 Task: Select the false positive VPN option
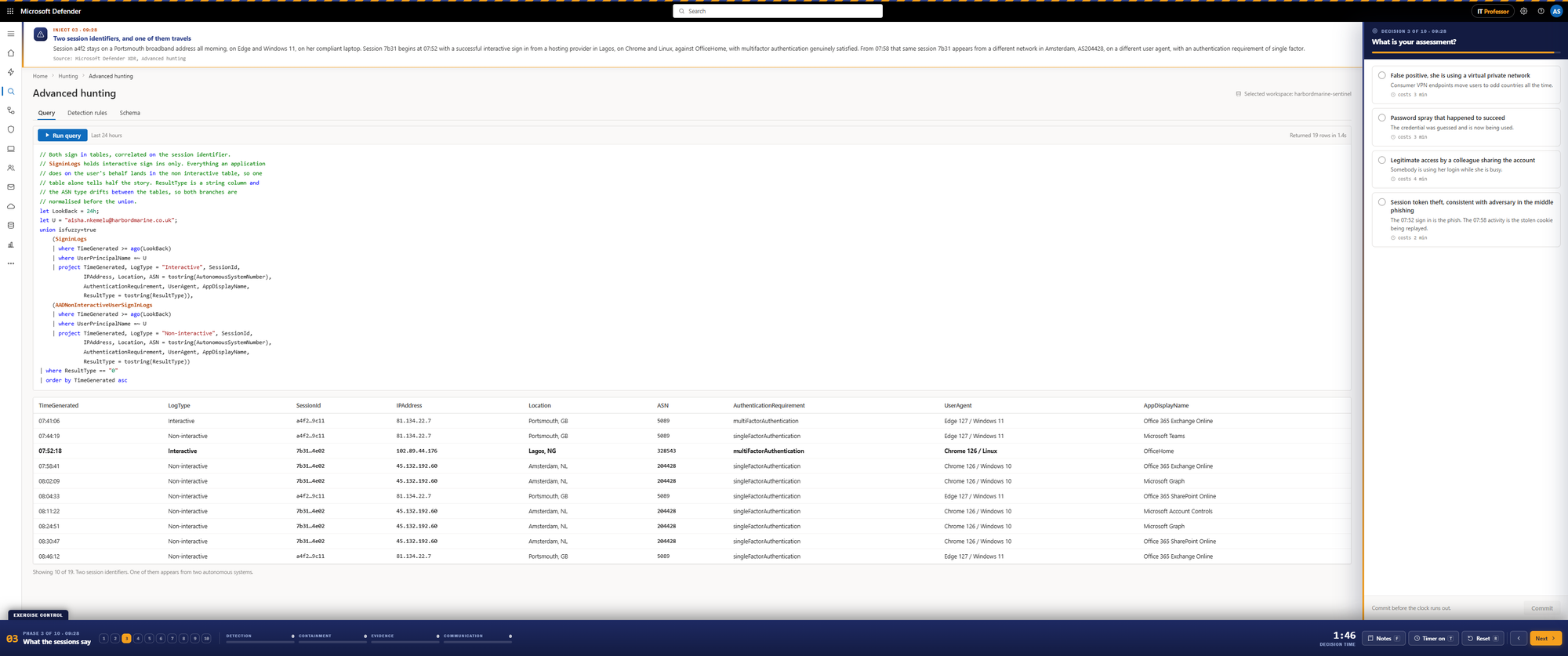pyautogui.click(x=1465, y=85)
